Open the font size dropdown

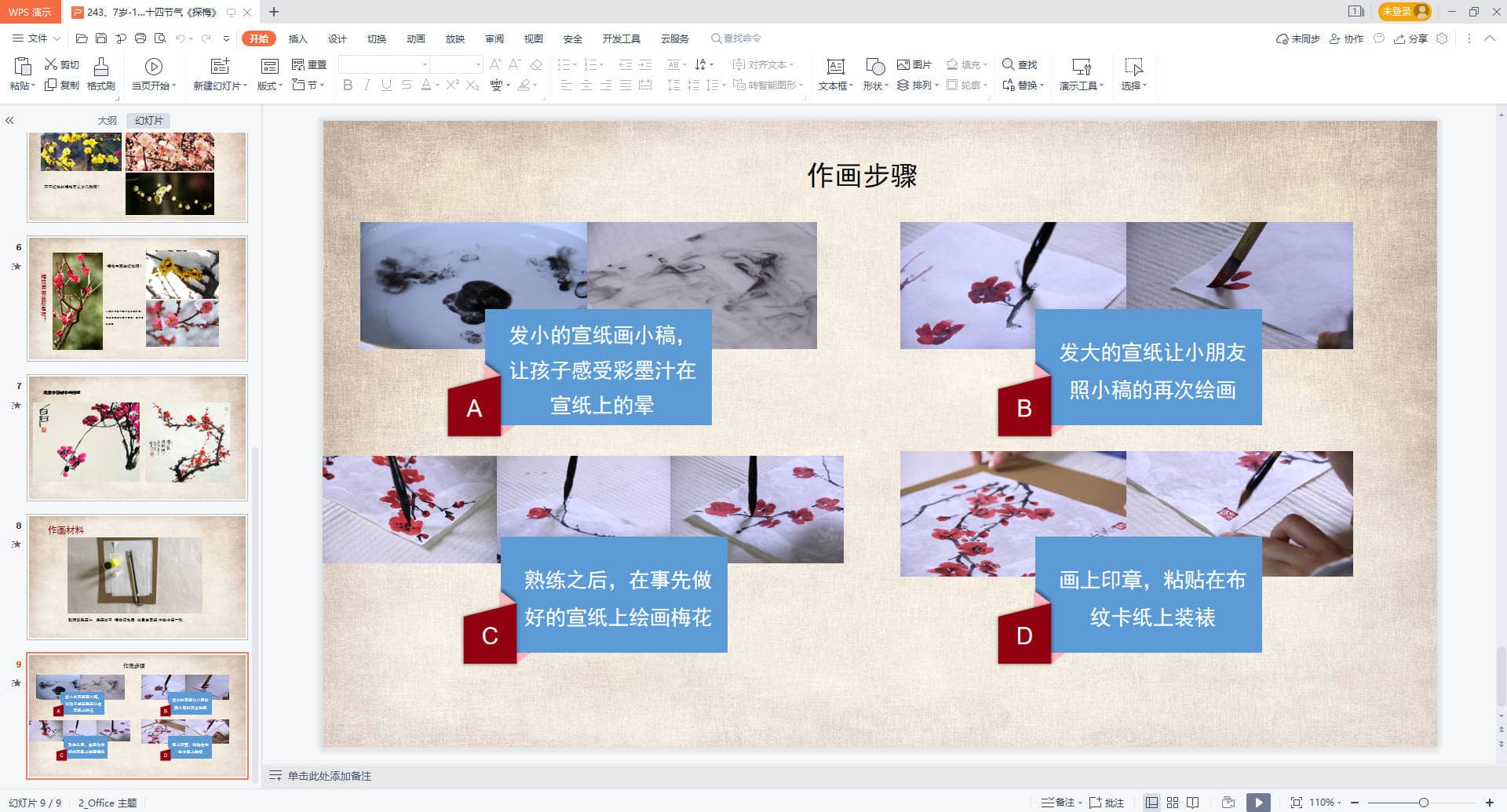coord(478,64)
